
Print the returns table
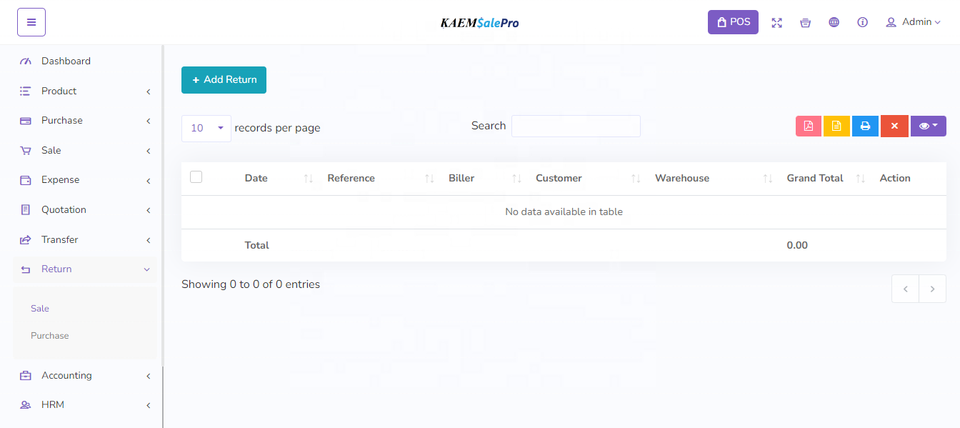coord(865,126)
